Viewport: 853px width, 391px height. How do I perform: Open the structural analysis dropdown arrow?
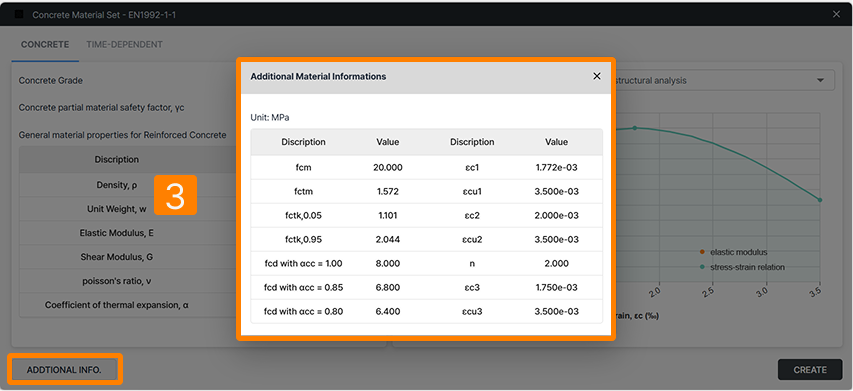[x=820, y=80]
